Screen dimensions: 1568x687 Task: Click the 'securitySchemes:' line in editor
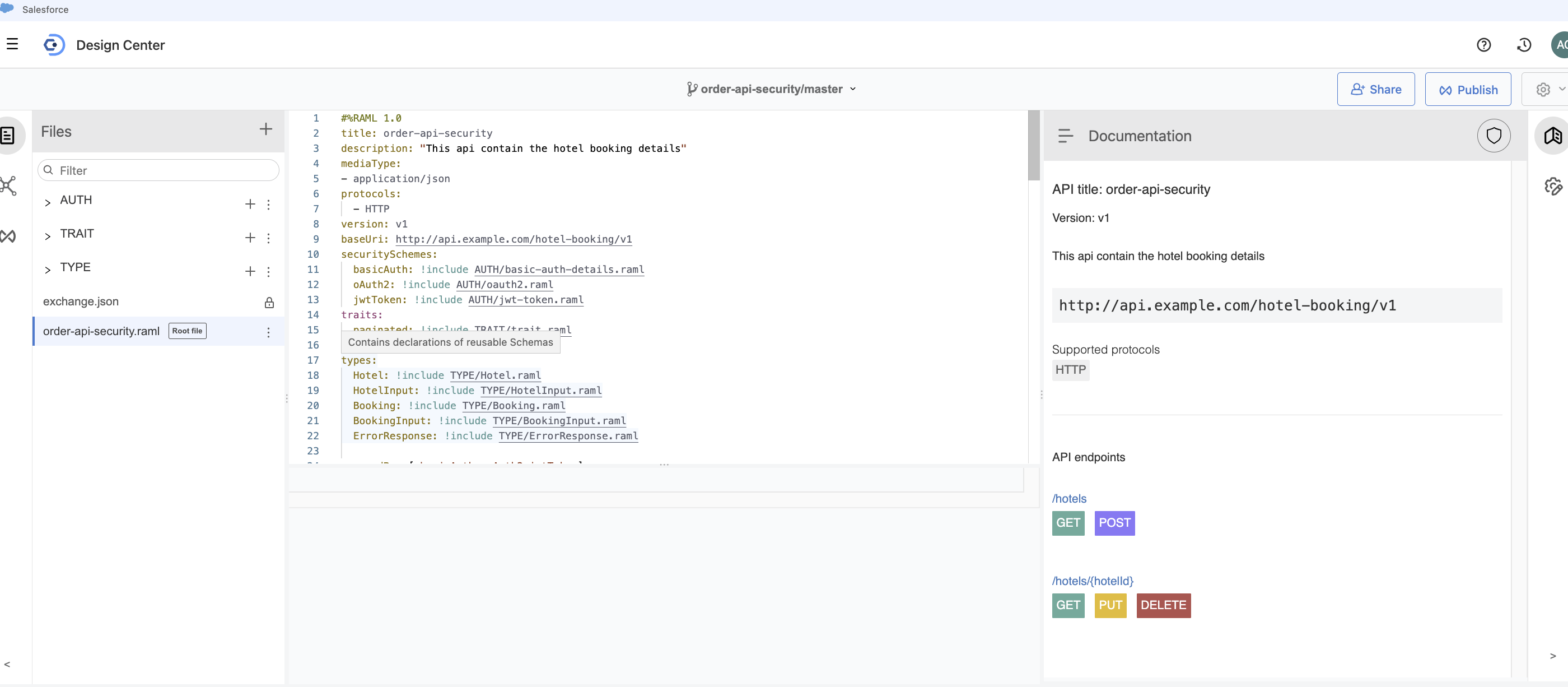pos(388,254)
